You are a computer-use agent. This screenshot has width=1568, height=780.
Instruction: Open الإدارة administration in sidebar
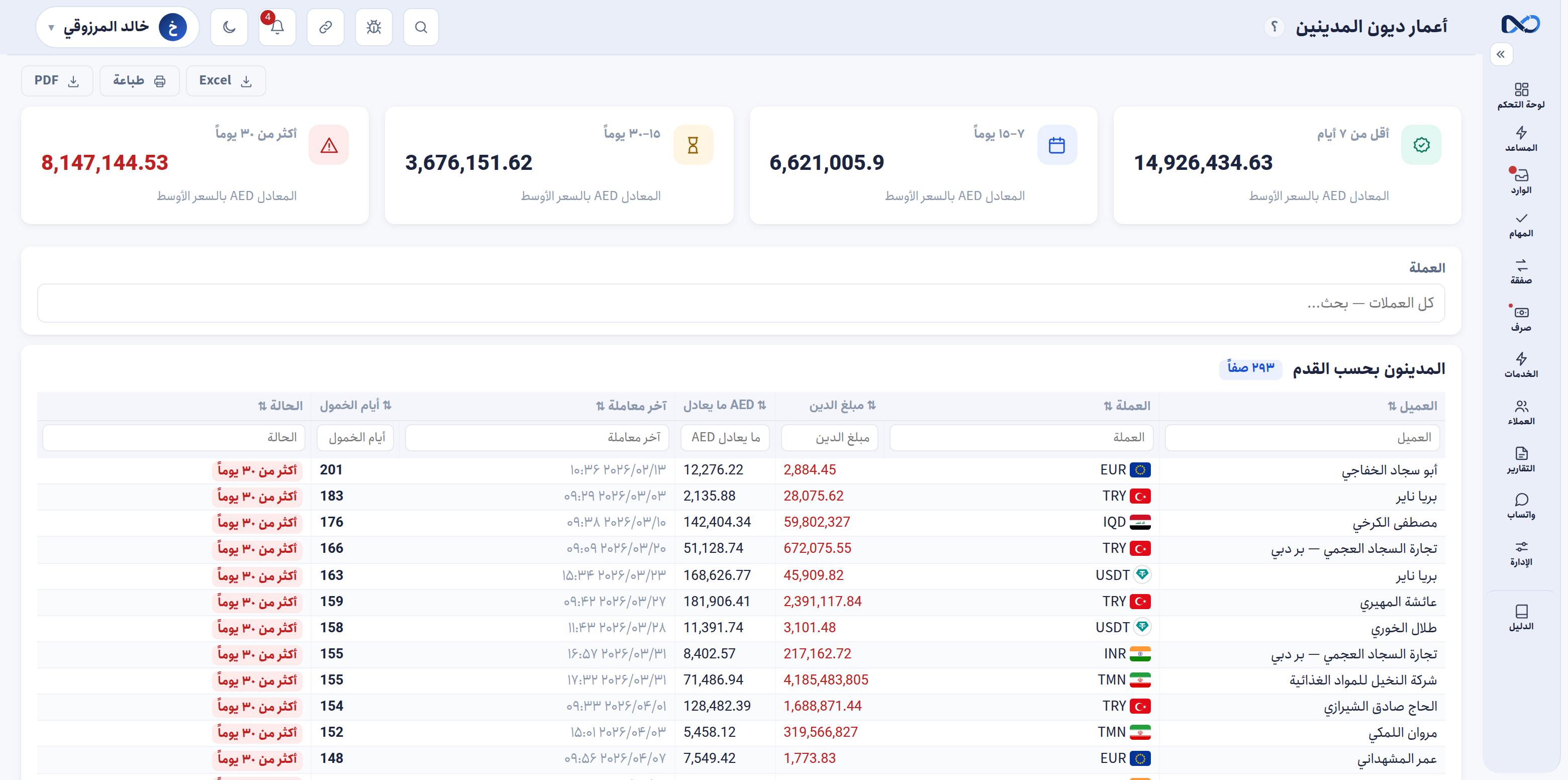pos(1521,553)
